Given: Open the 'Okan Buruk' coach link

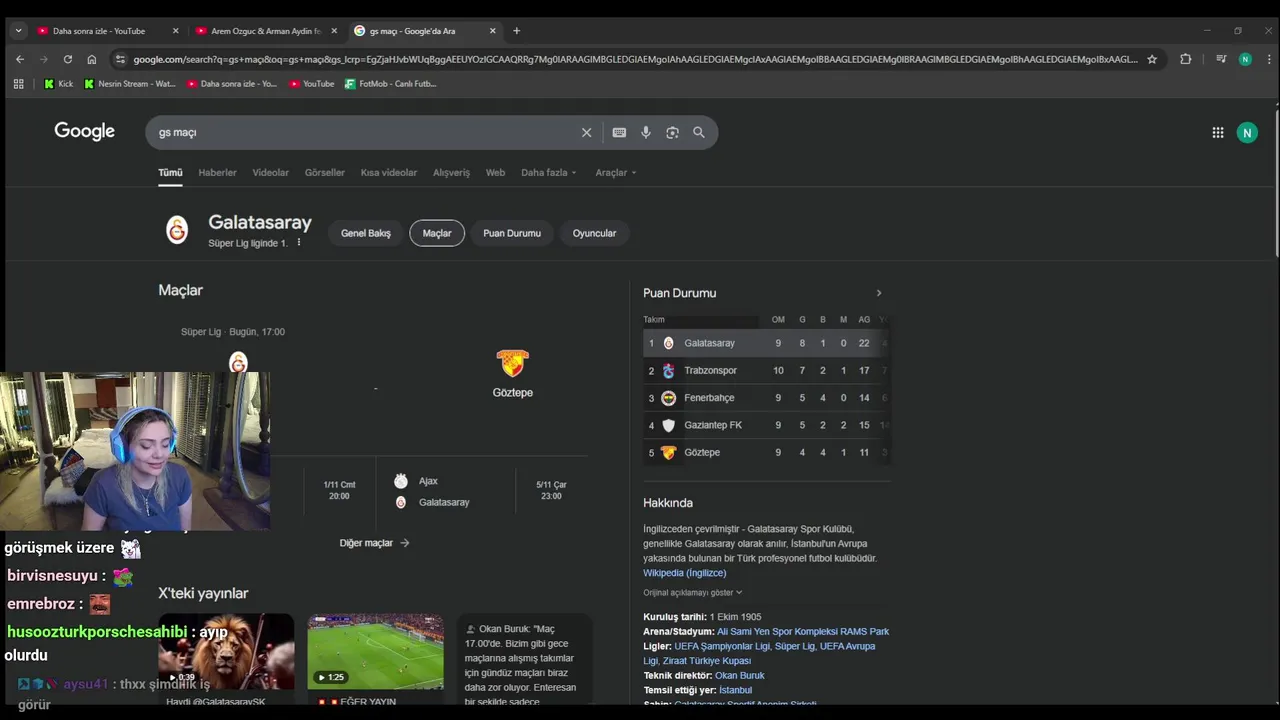Looking at the screenshot, I should [x=740, y=675].
